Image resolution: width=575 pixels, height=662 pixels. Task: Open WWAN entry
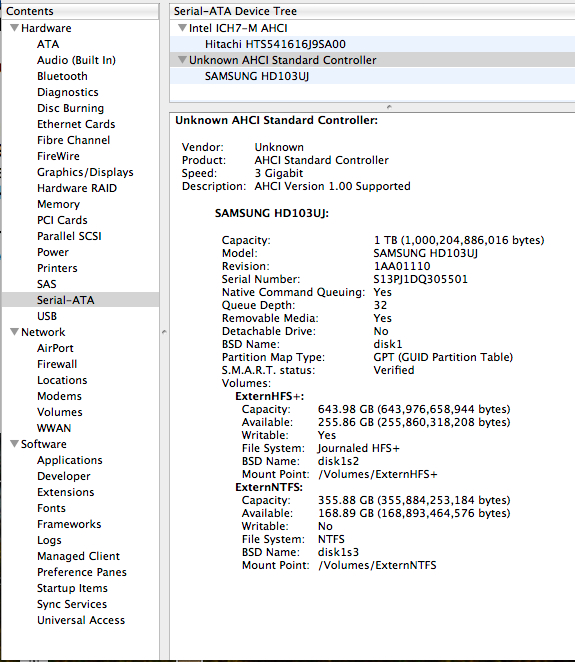[x=54, y=429]
